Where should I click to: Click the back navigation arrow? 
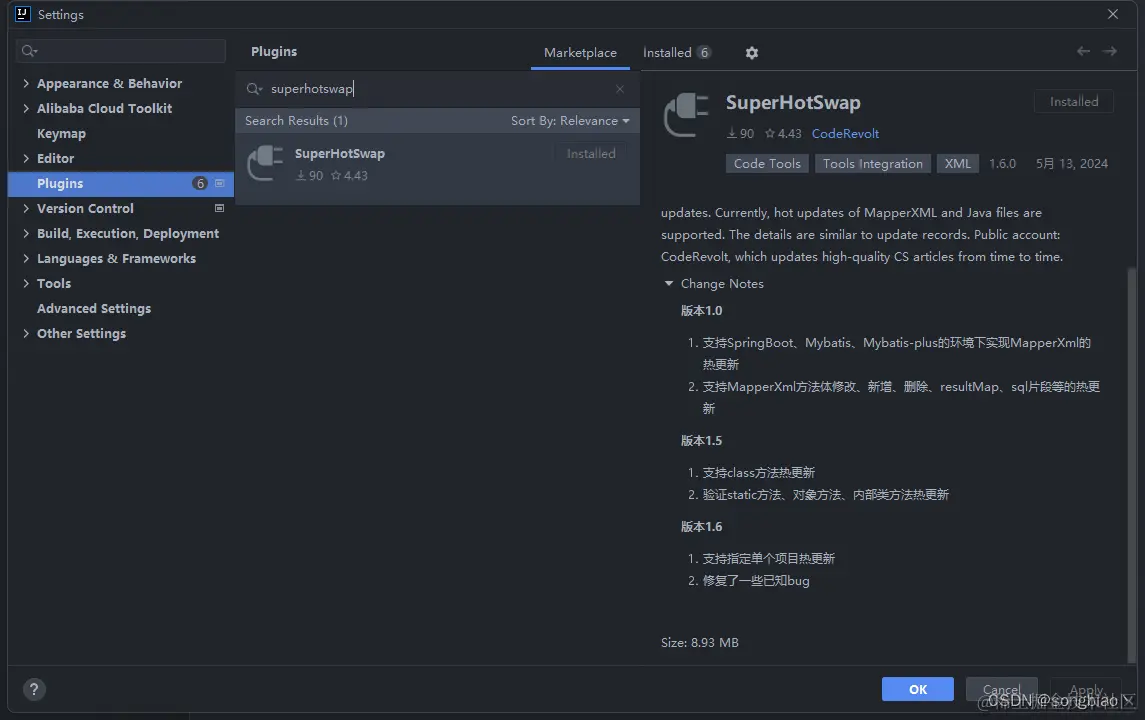[1083, 51]
